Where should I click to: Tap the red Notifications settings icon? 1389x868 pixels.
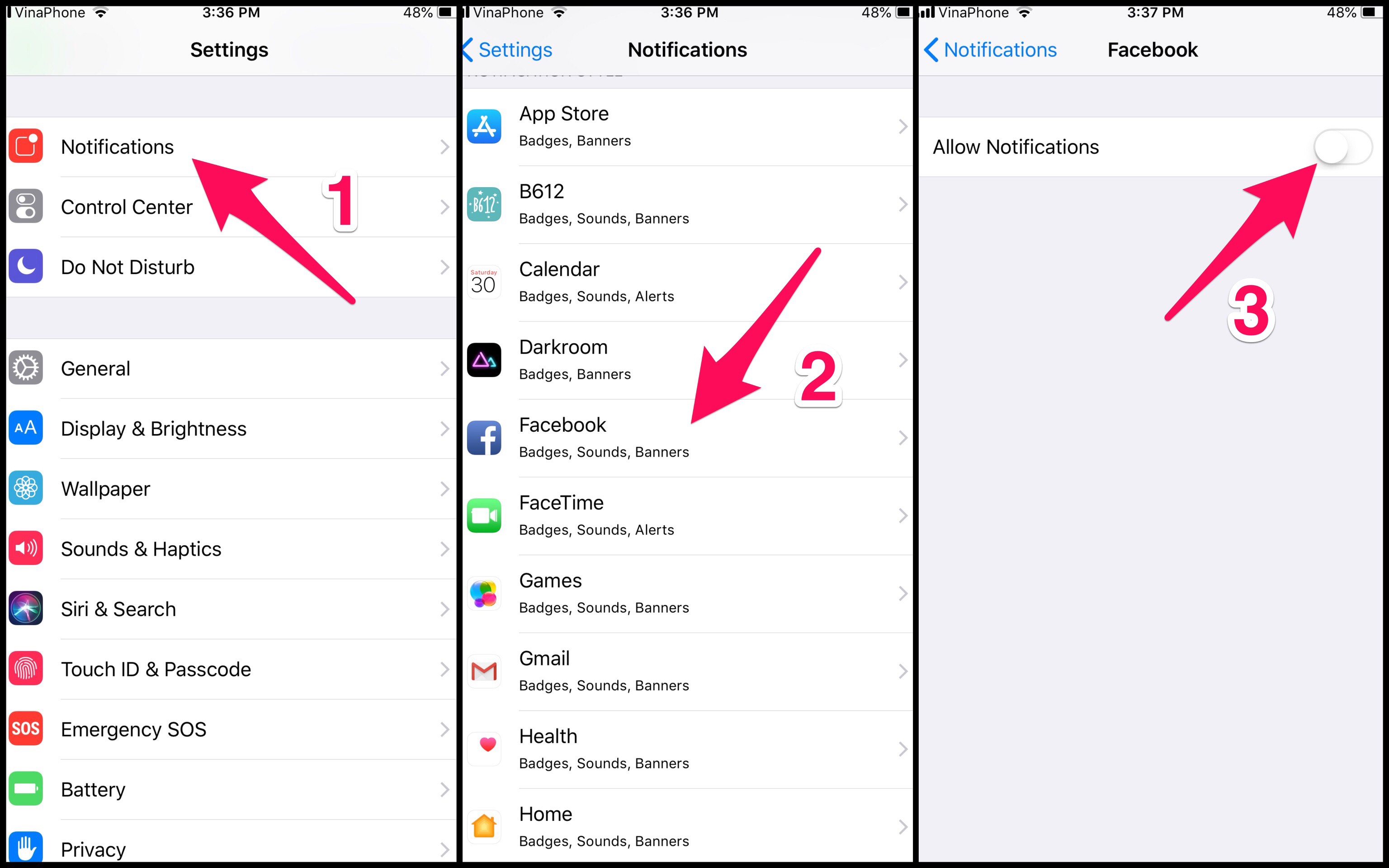point(26,146)
